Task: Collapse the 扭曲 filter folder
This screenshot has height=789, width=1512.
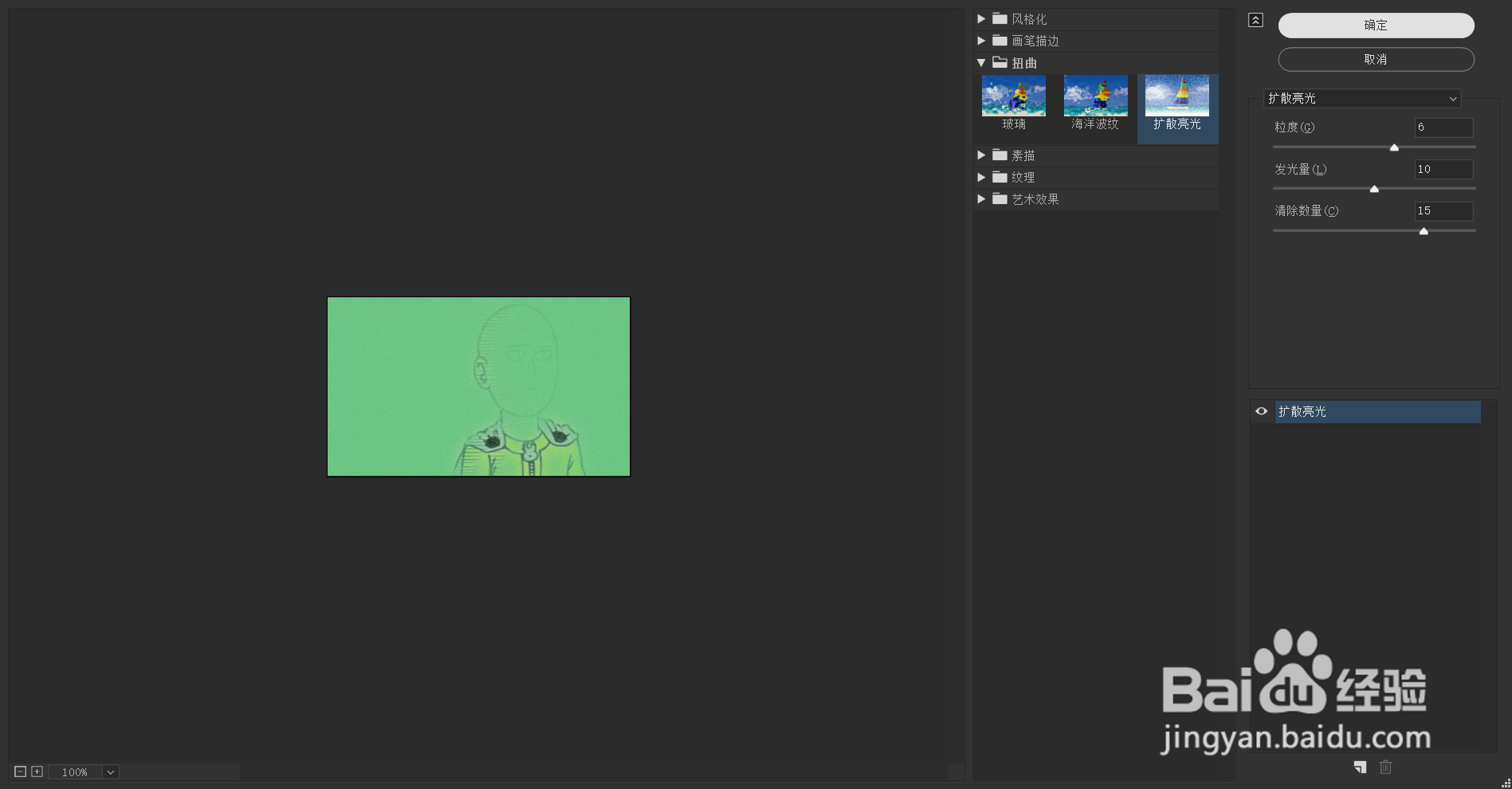Action: point(981,62)
